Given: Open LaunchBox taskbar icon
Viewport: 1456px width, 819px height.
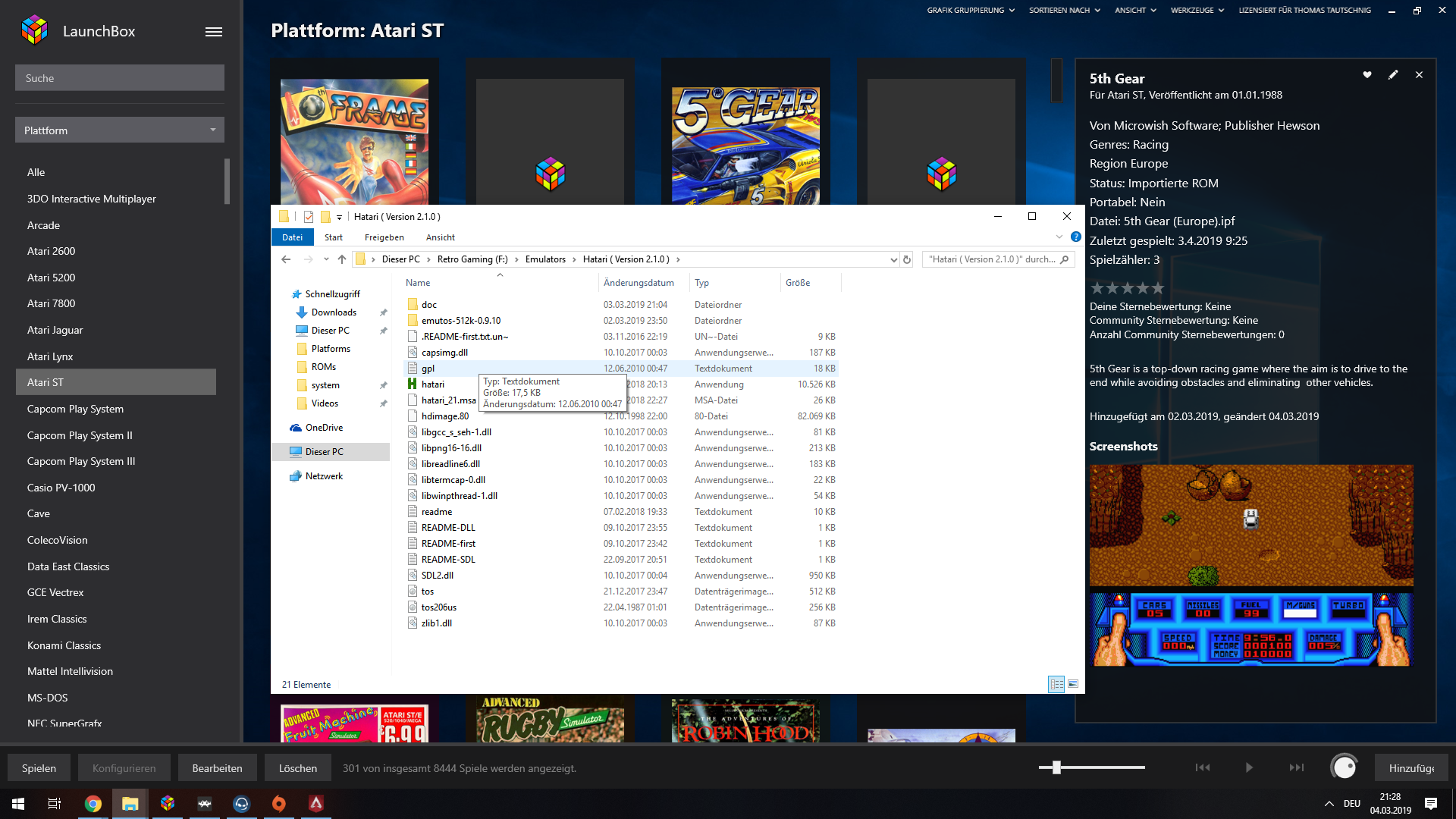Looking at the screenshot, I should click(x=168, y=804).
